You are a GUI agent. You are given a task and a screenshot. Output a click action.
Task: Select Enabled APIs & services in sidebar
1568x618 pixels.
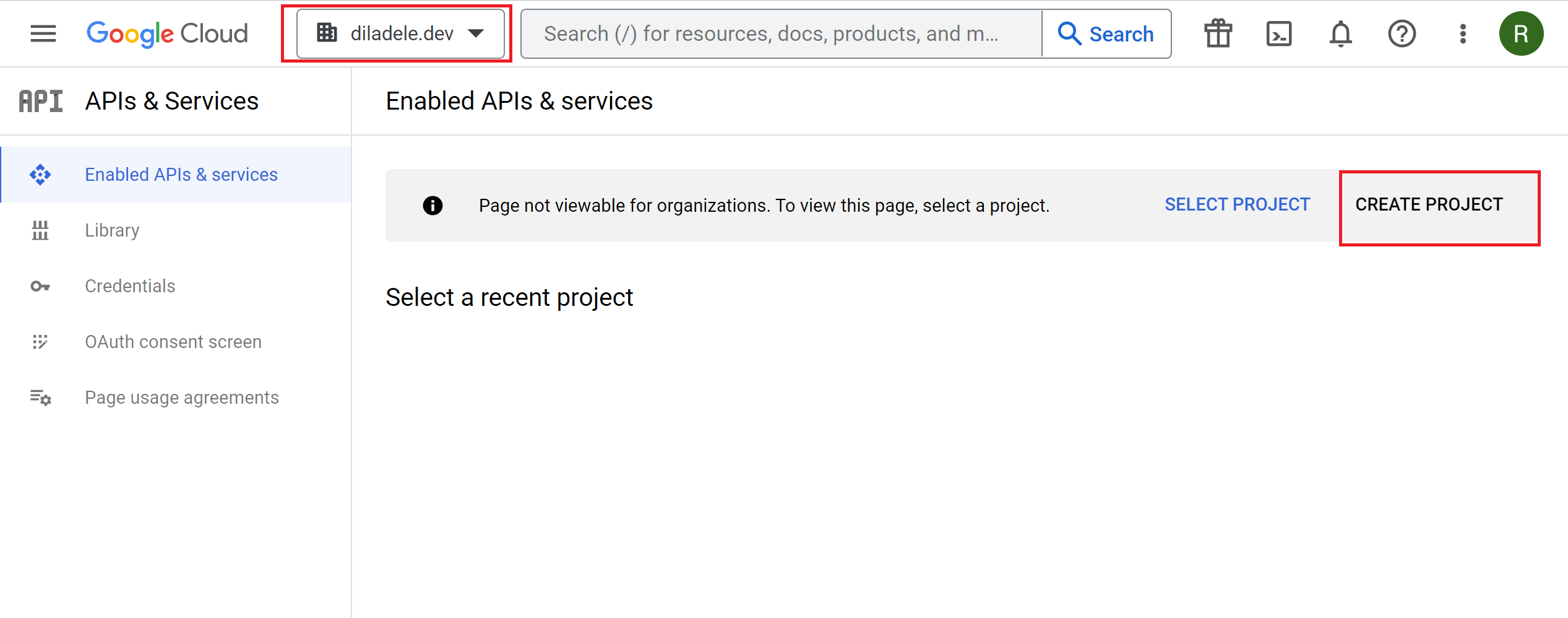coord(176,175)
